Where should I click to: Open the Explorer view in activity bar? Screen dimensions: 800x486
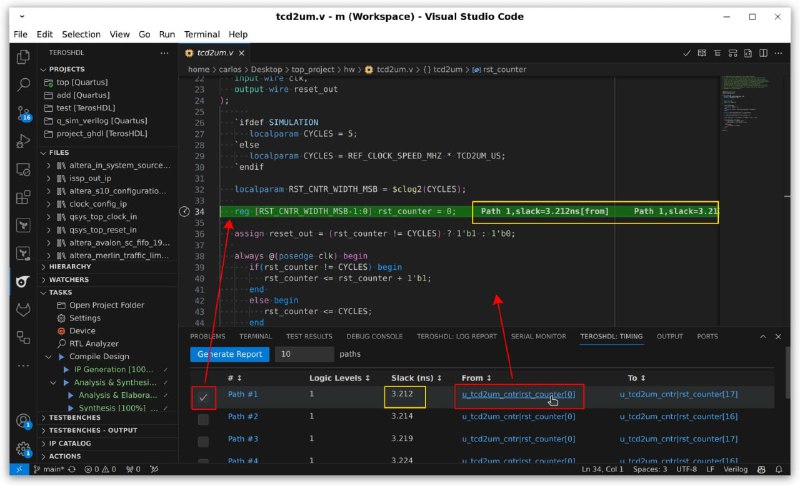tap(23, 57)
